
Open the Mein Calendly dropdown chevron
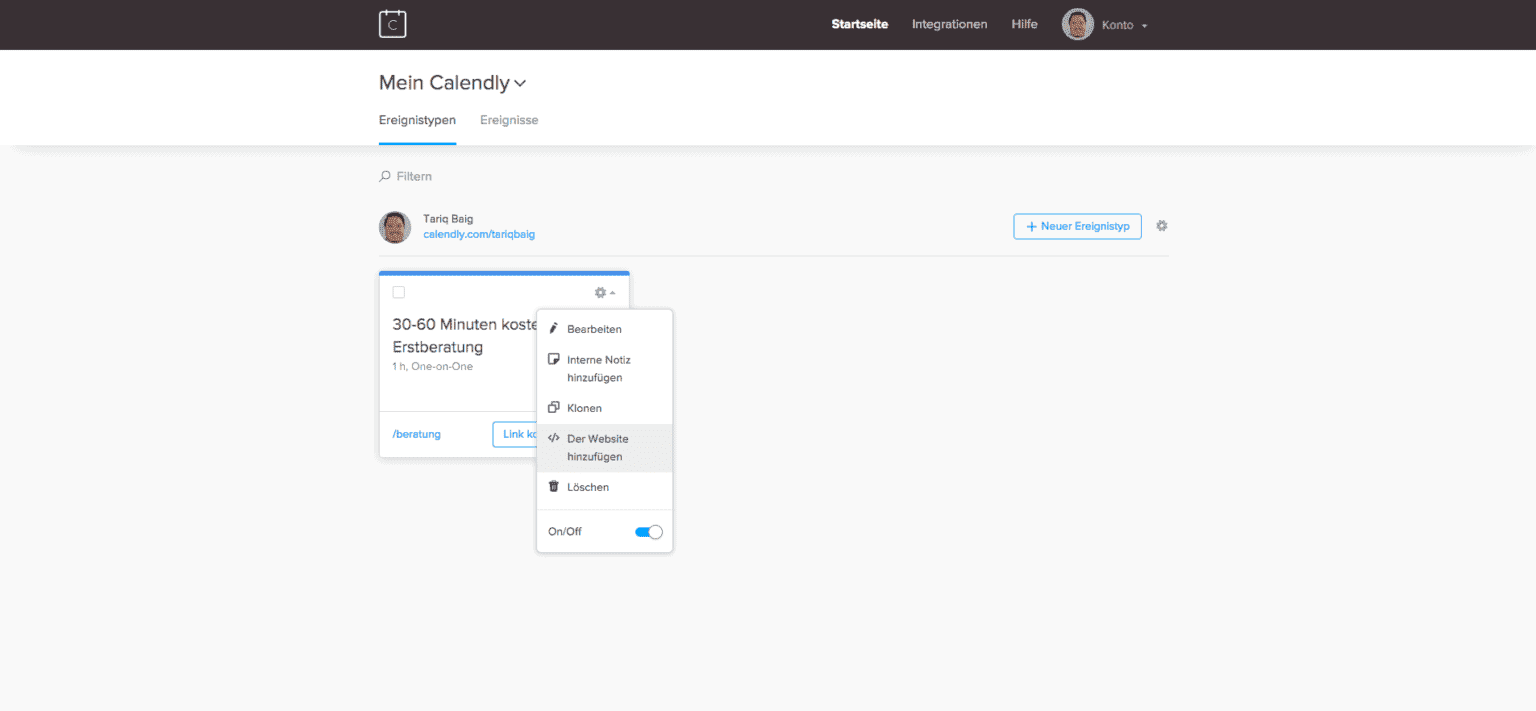click(520, 84)
